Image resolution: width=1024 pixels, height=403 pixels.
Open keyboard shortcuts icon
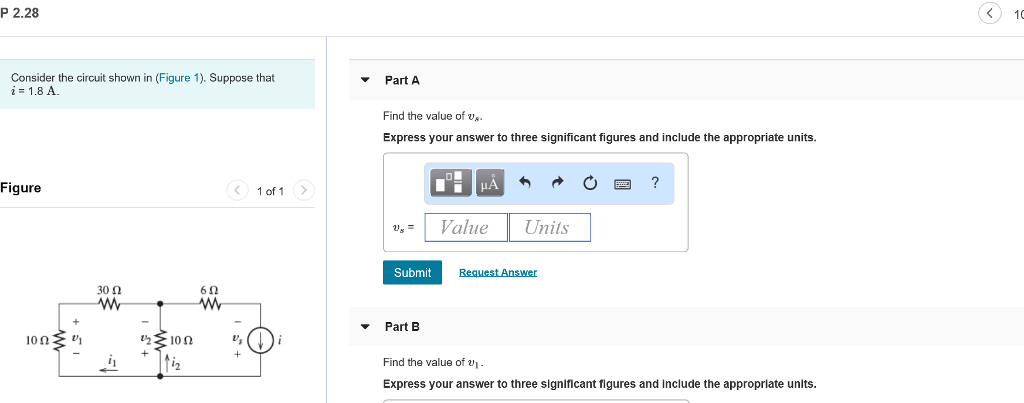click(622, 183)
